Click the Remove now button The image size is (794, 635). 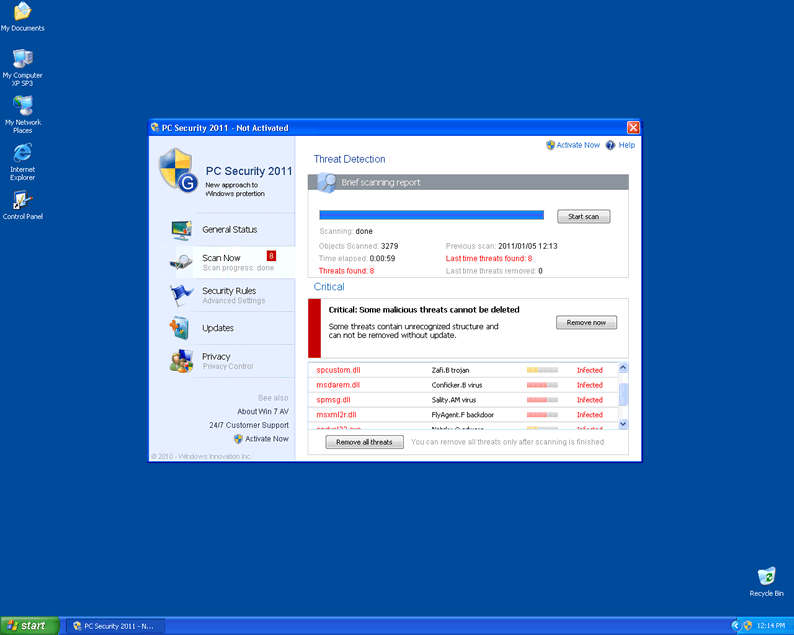pyautogui.click(x=586, y=323)
